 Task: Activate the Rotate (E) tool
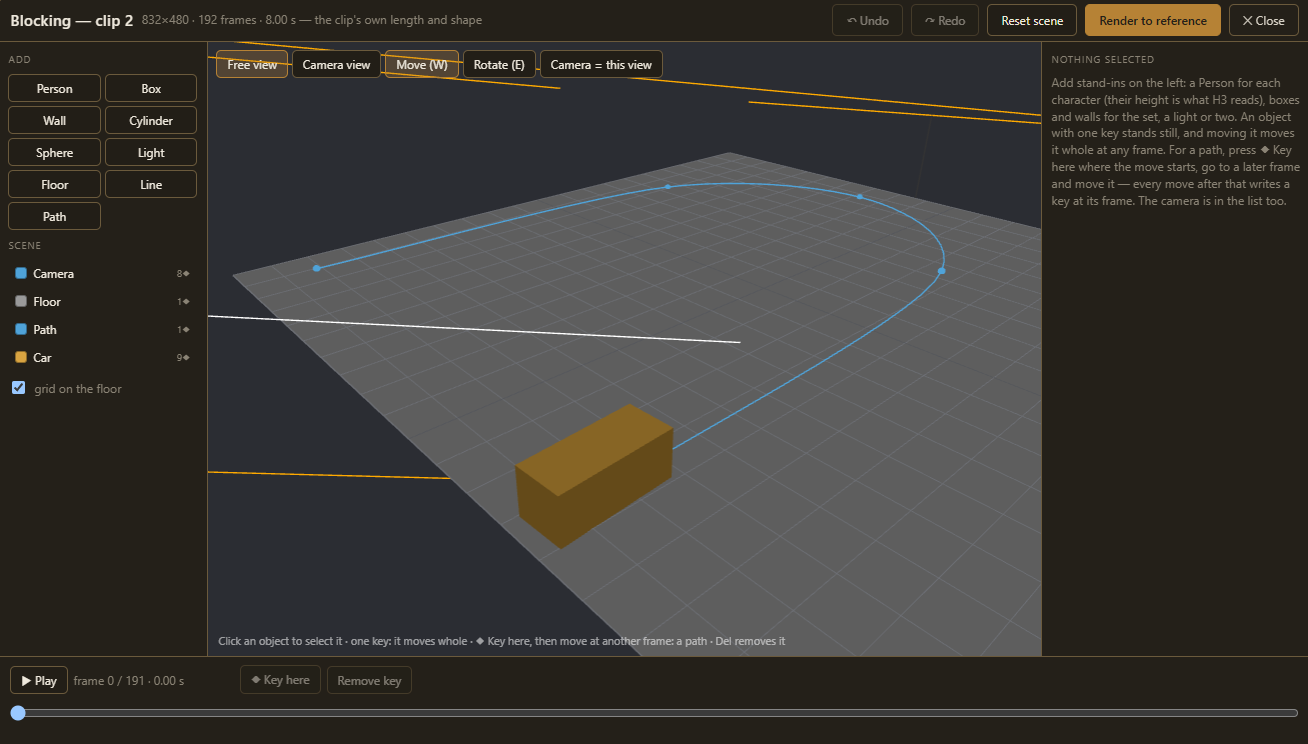point(499,64)
